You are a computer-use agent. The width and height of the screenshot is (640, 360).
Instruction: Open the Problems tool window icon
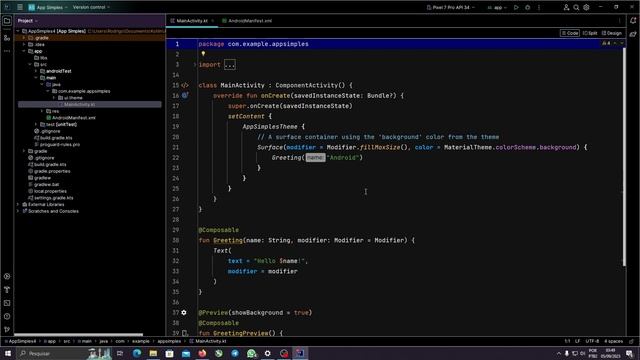click(x=7, y=316)
